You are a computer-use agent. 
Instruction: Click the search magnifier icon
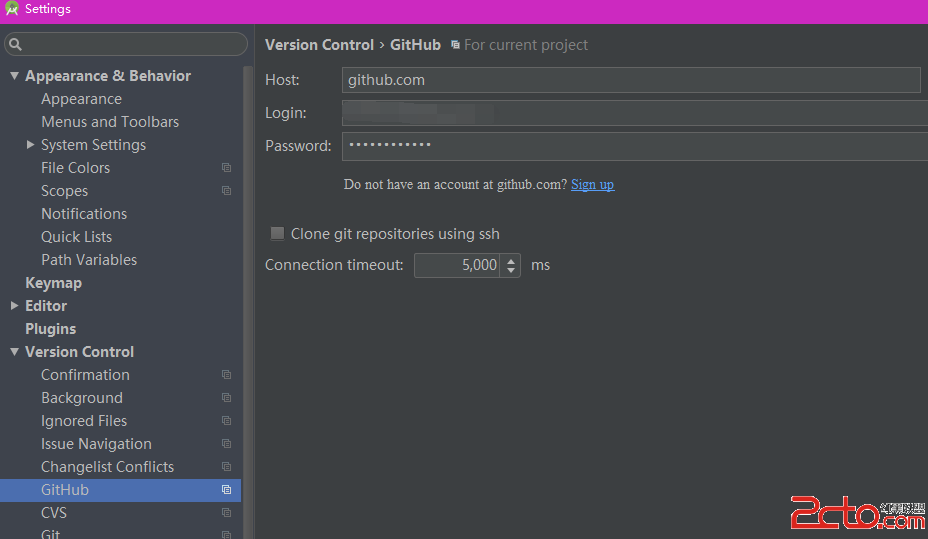pyautogui.click(x=15, y=44)
